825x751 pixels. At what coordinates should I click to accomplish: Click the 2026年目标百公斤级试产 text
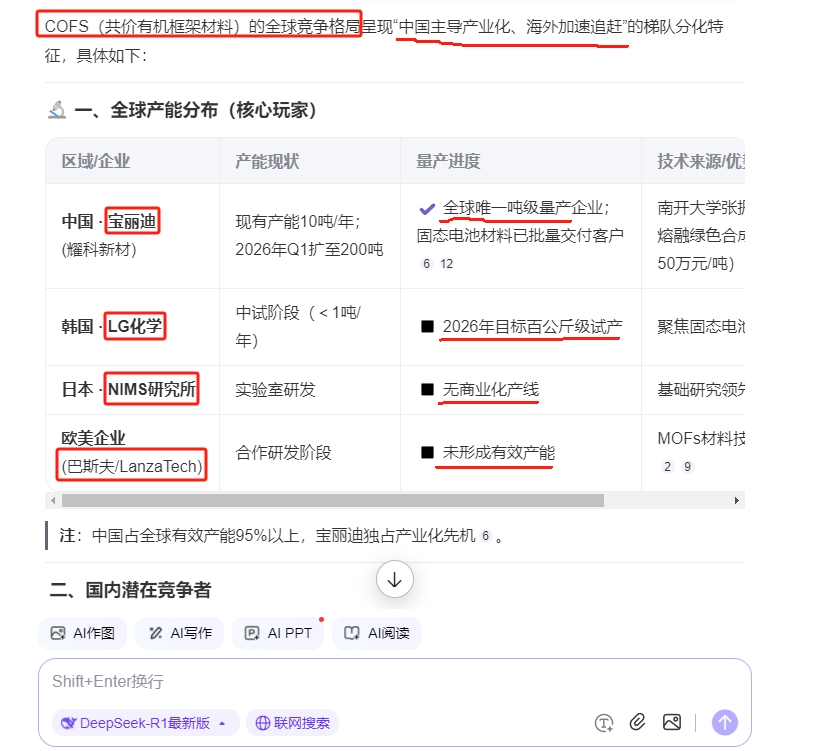coord(532,326)
